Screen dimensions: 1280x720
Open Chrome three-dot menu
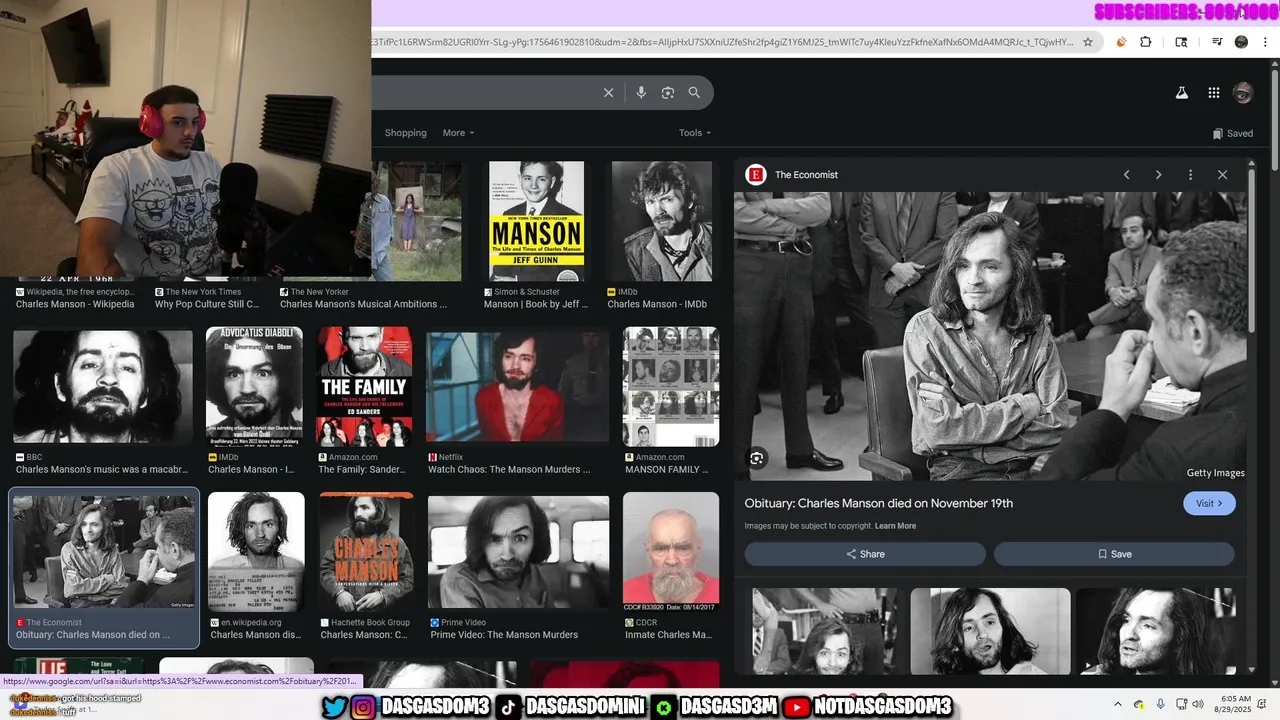pyautogui.click(x=1266, y=42)
